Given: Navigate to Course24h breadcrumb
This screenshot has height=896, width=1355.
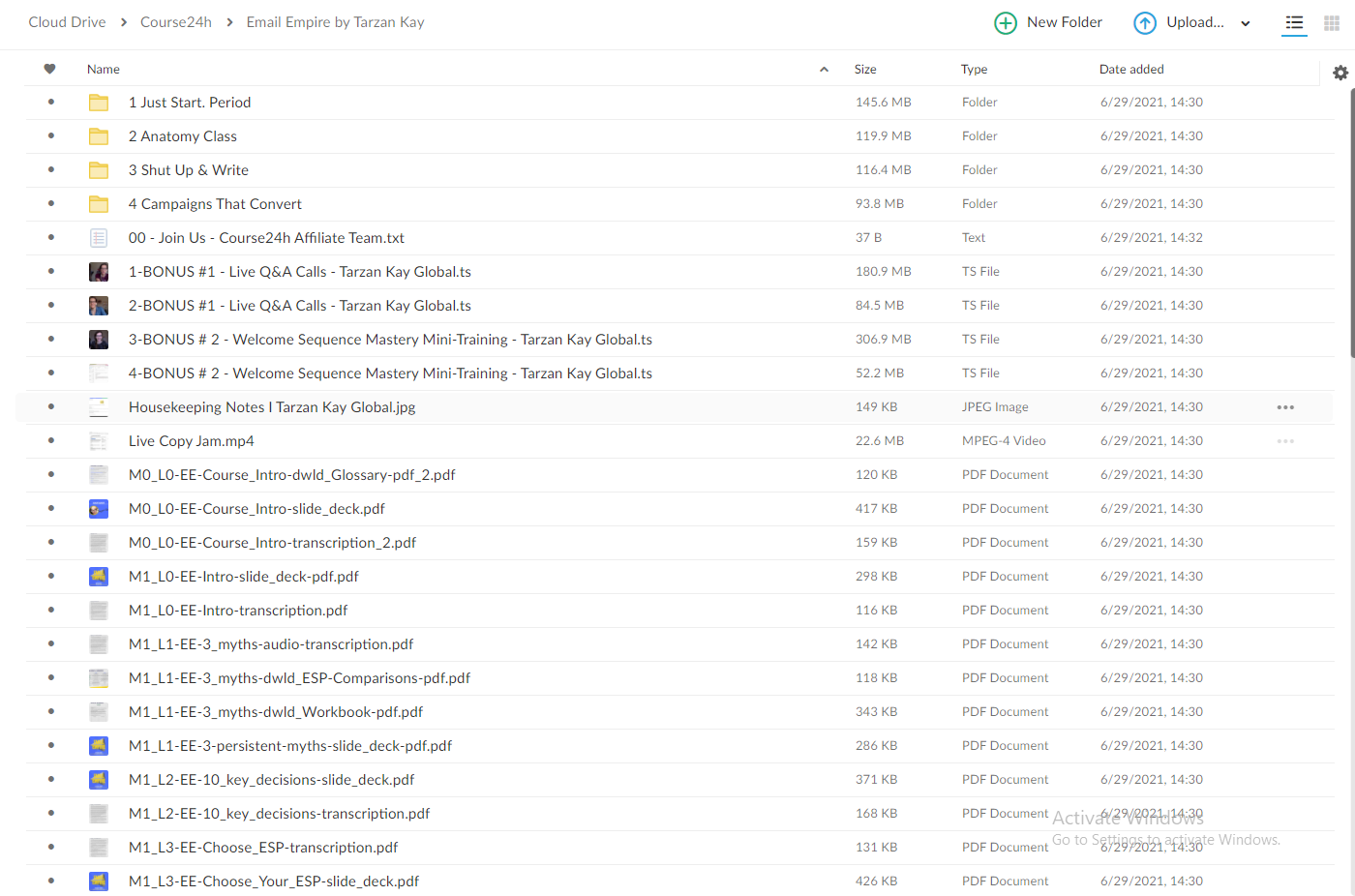Looking at the screenshot, I should pos(176,22).
